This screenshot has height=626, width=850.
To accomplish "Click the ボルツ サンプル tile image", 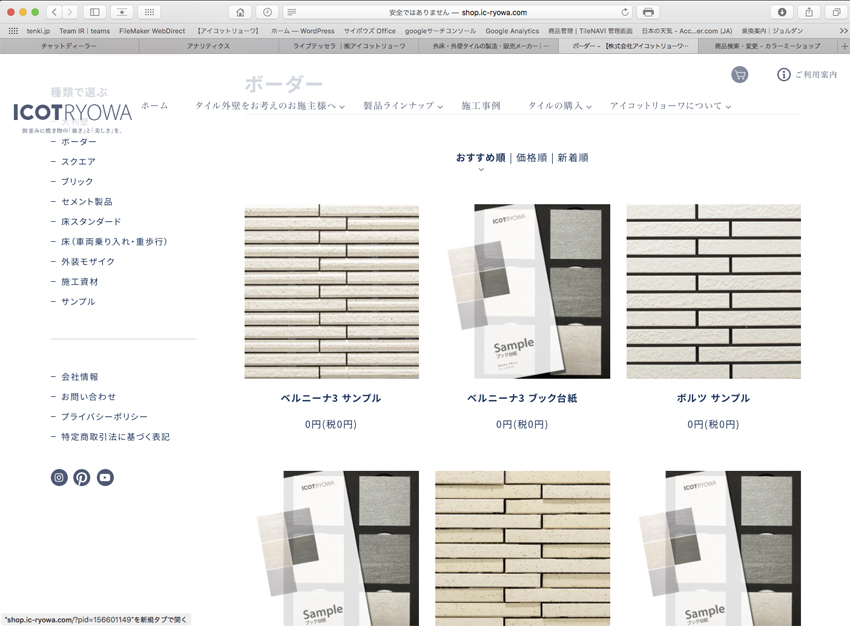I will (x=714, y=292).
